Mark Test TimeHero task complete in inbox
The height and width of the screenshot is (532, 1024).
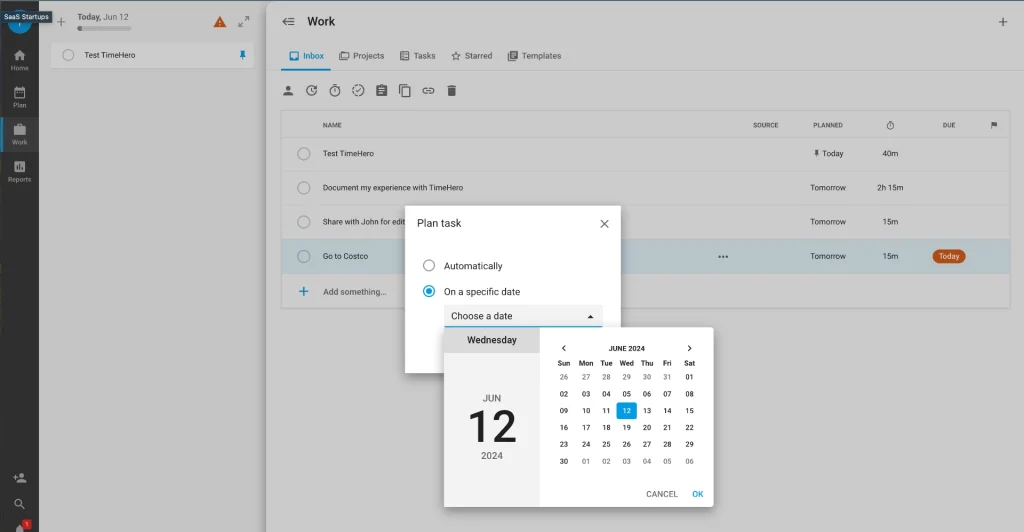[x=304, y=154]
